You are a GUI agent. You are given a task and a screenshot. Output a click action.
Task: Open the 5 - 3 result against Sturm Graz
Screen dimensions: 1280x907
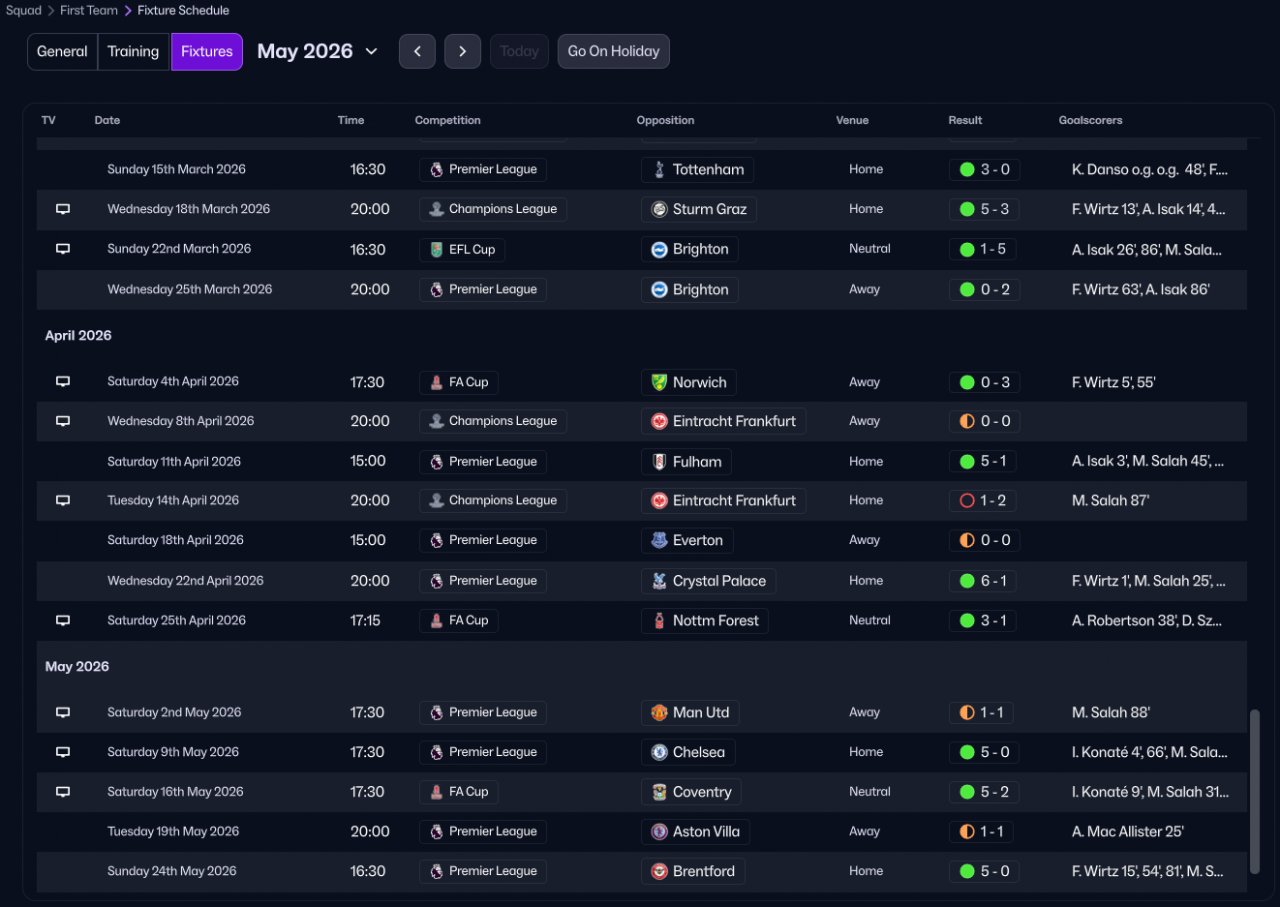pos(984,210)
